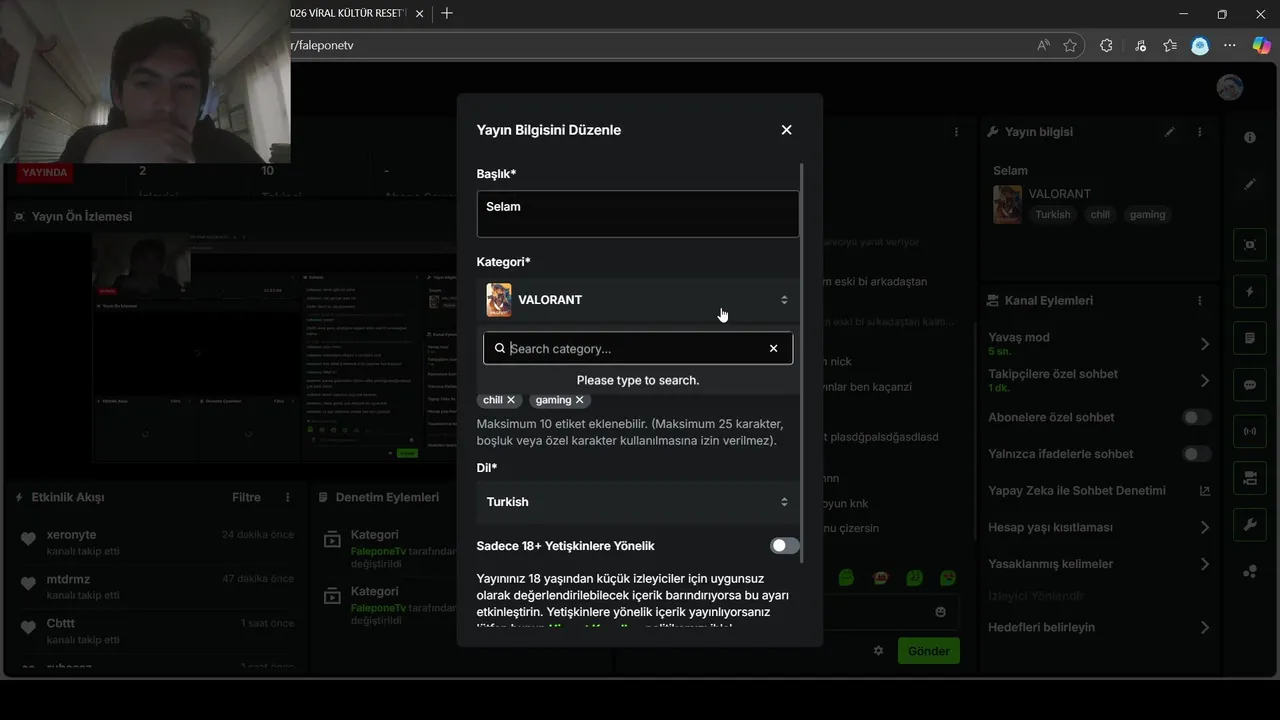Open chat panel three-dot menu
This screenshot has height=720, width=1280.
click(956, 132)
